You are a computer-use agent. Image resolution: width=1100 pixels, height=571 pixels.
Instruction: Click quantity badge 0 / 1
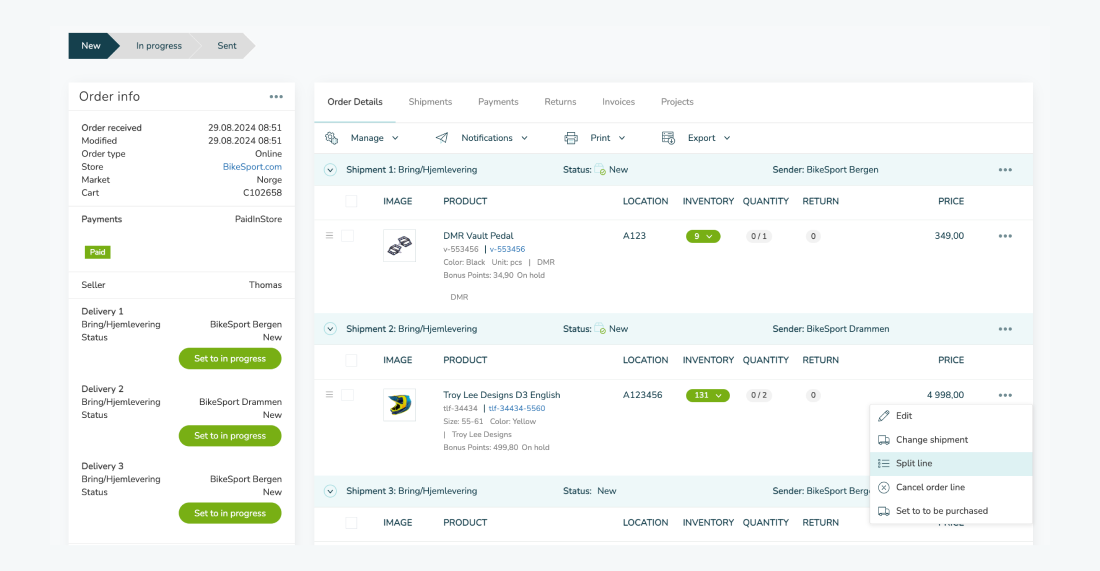point(758,236)
